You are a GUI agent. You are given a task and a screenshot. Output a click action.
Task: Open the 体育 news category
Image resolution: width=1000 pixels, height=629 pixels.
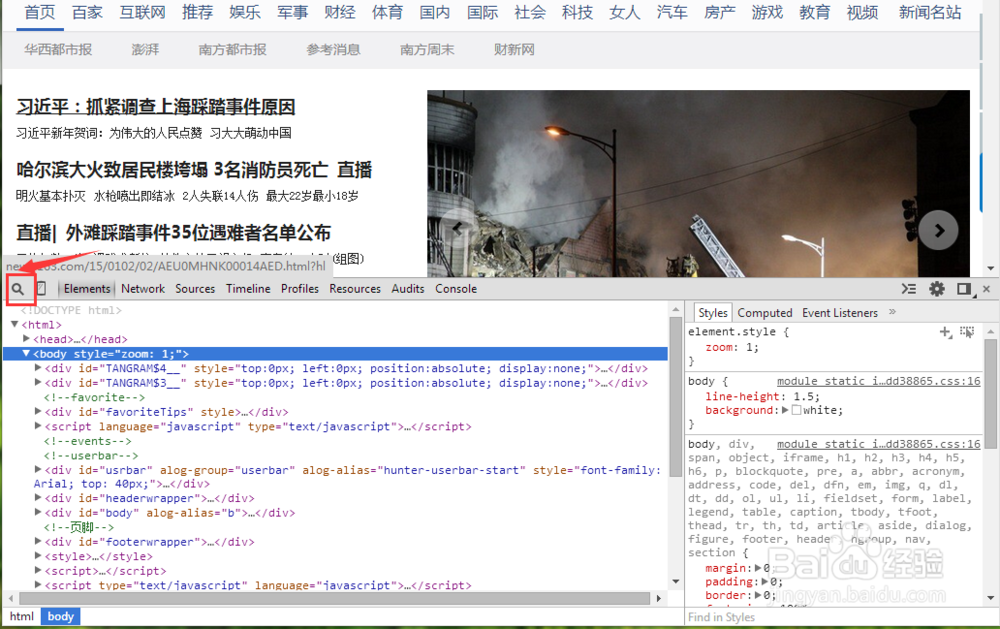pyautogui.click(x=387, y=13)
